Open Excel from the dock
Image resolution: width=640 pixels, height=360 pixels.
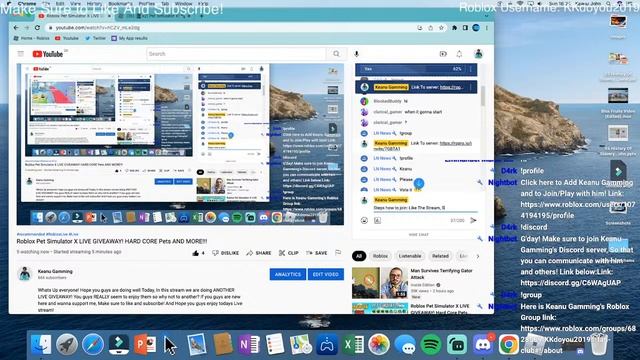click(353, 345)
